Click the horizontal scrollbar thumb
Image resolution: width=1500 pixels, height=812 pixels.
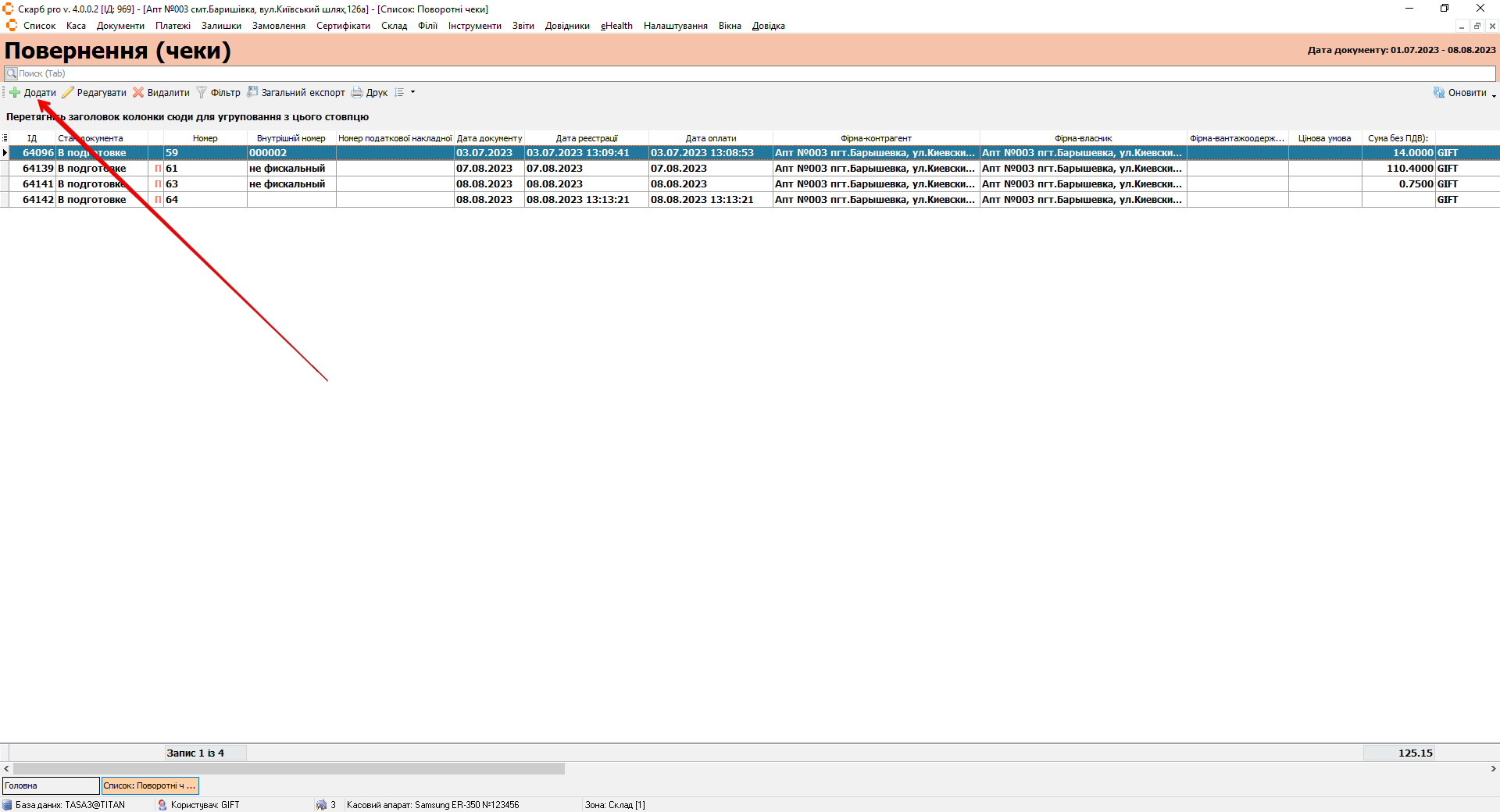pyautogui.click(x=289, y=769)
